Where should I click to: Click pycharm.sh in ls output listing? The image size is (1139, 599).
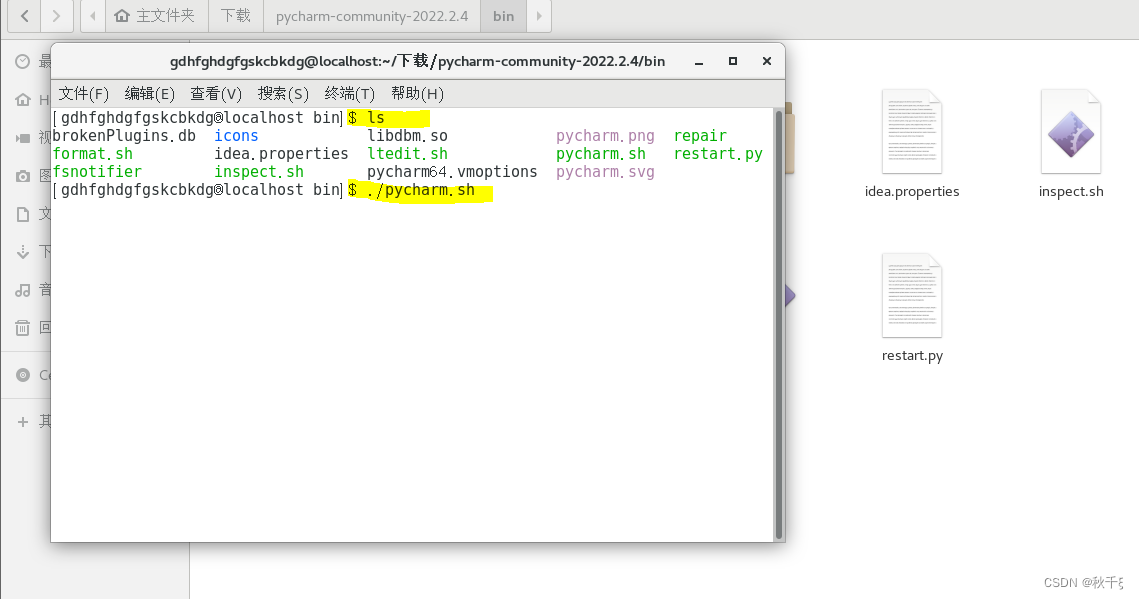coord(601,154)
